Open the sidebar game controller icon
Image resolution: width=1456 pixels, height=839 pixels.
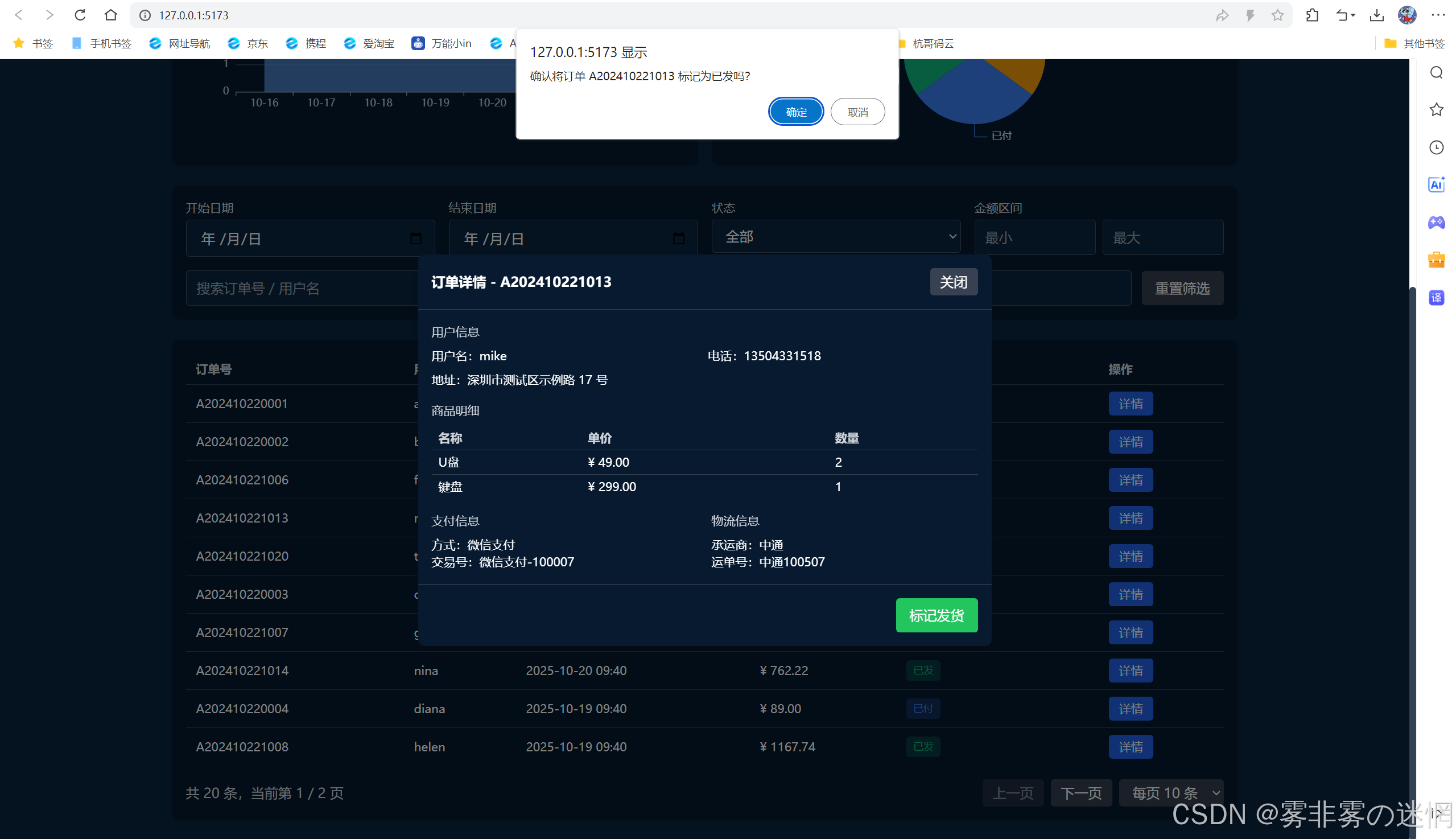pos(1436,222)
